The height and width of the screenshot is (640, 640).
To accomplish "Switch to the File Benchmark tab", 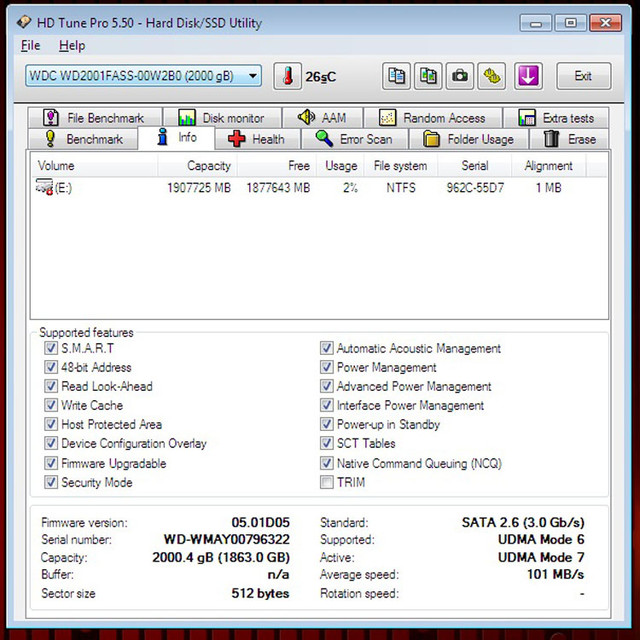I will 95,118.
